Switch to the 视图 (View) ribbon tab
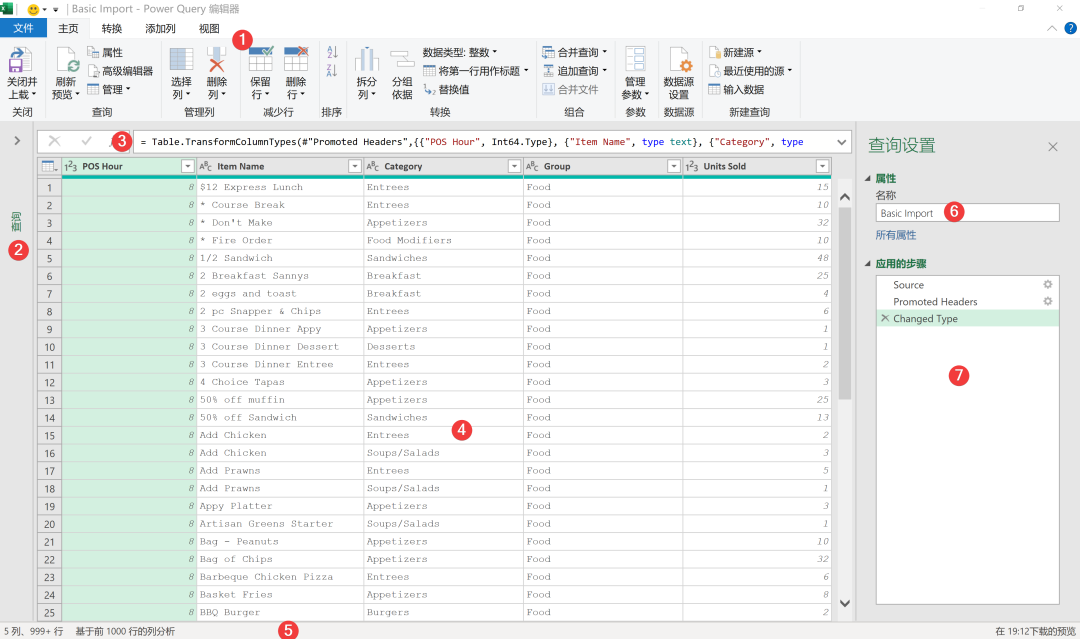 coord(207,28)
